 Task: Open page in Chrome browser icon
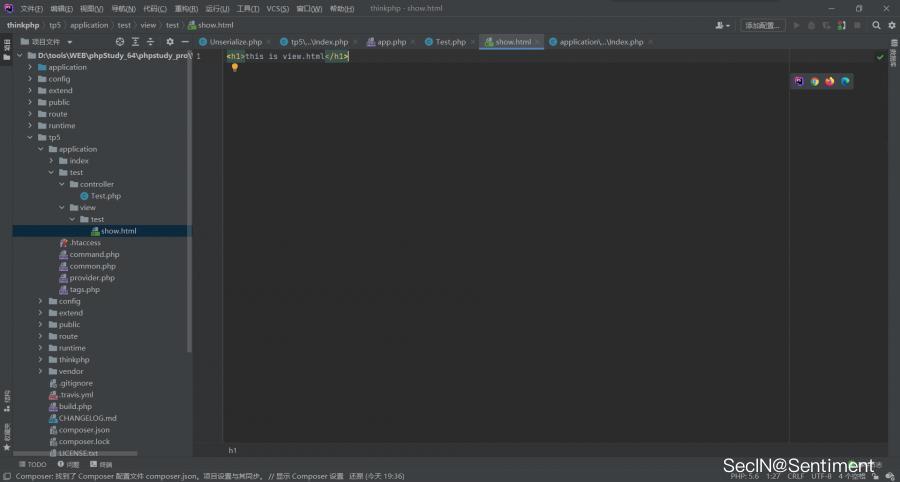pyautogui.click(x=814, y=81)
